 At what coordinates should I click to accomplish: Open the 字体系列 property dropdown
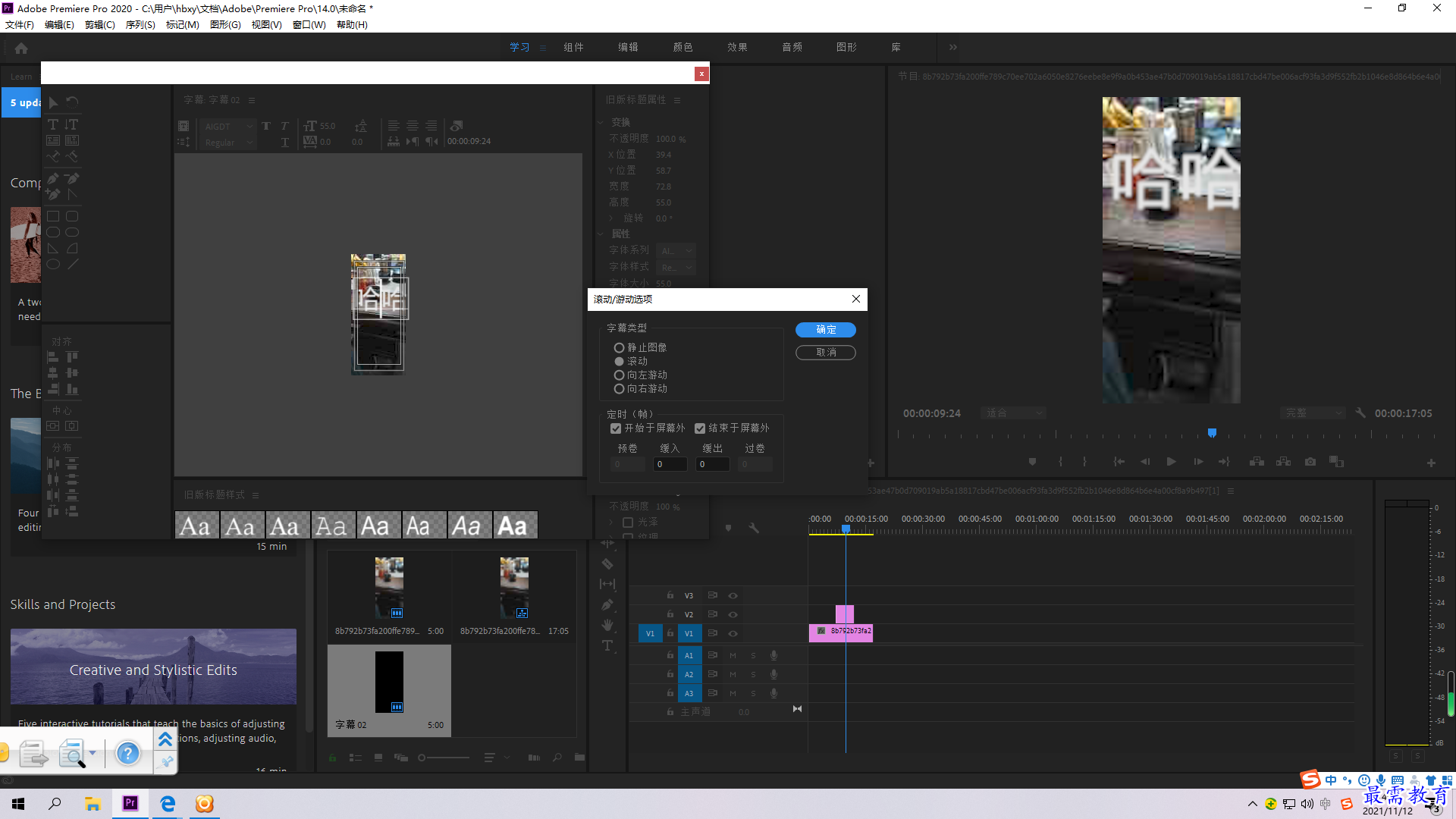pos(676,250)
